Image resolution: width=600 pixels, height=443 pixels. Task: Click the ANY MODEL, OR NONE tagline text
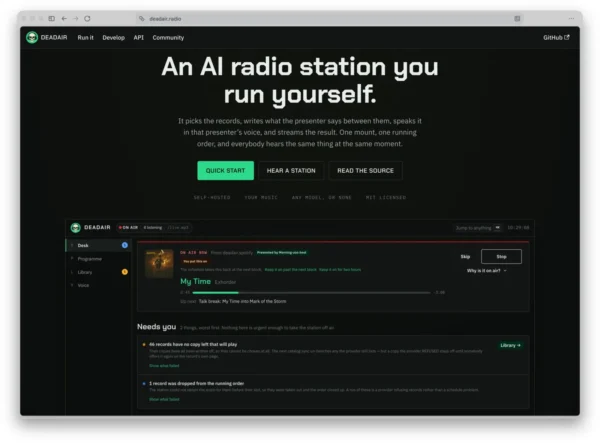(x=321, y=197)
